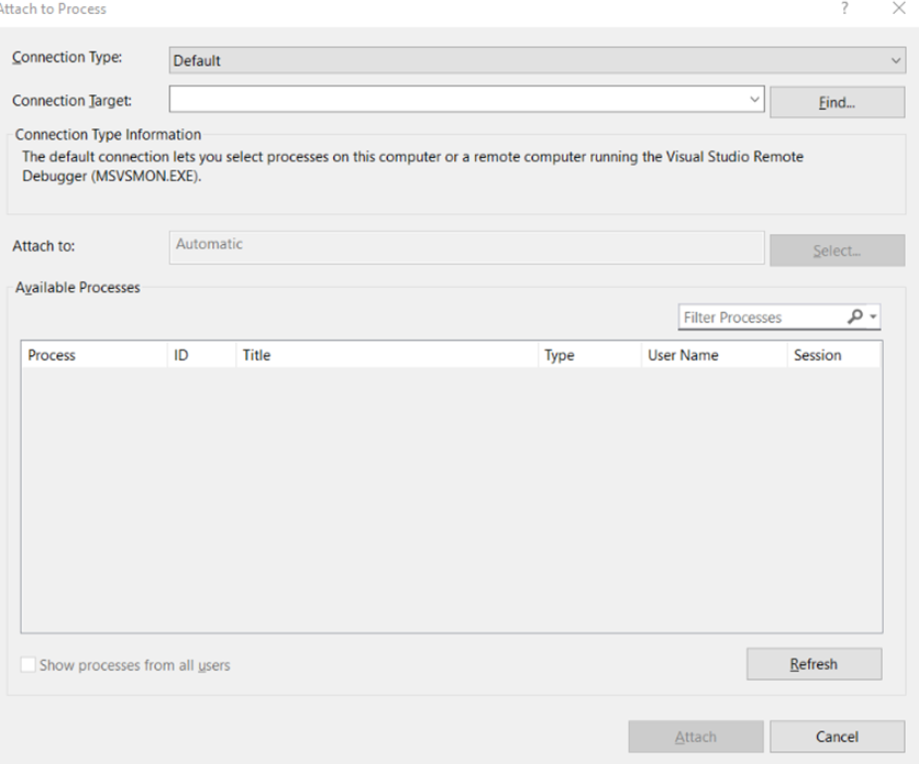Open the filter options arrow beside magnifier
Screen dimensions: 919x764
pos(873,317)
